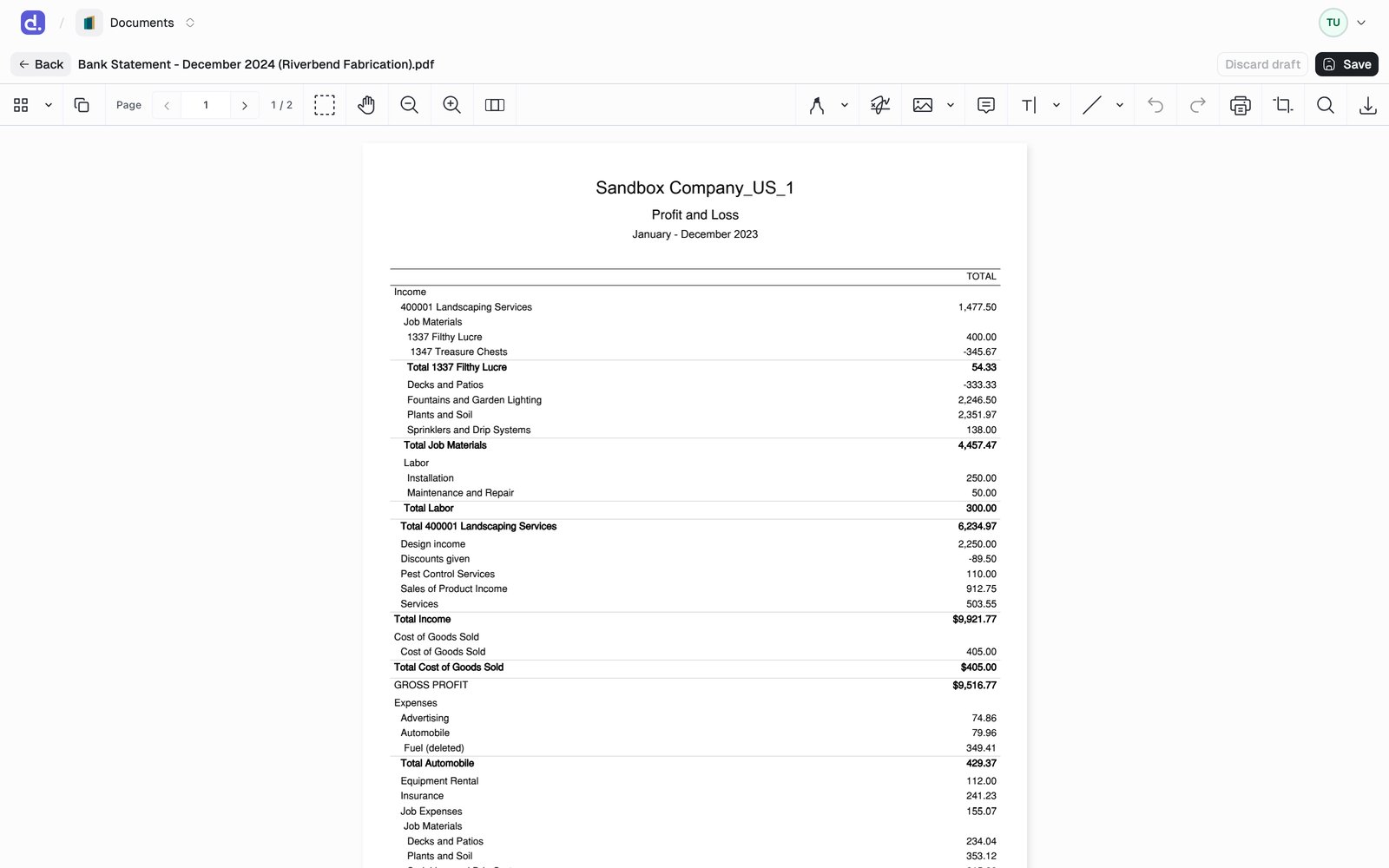Image resolution: width=1389 pixels, height=868 pixels.
Task: Search within the document
Action: pyautogui.click(x=1326, y=105)
